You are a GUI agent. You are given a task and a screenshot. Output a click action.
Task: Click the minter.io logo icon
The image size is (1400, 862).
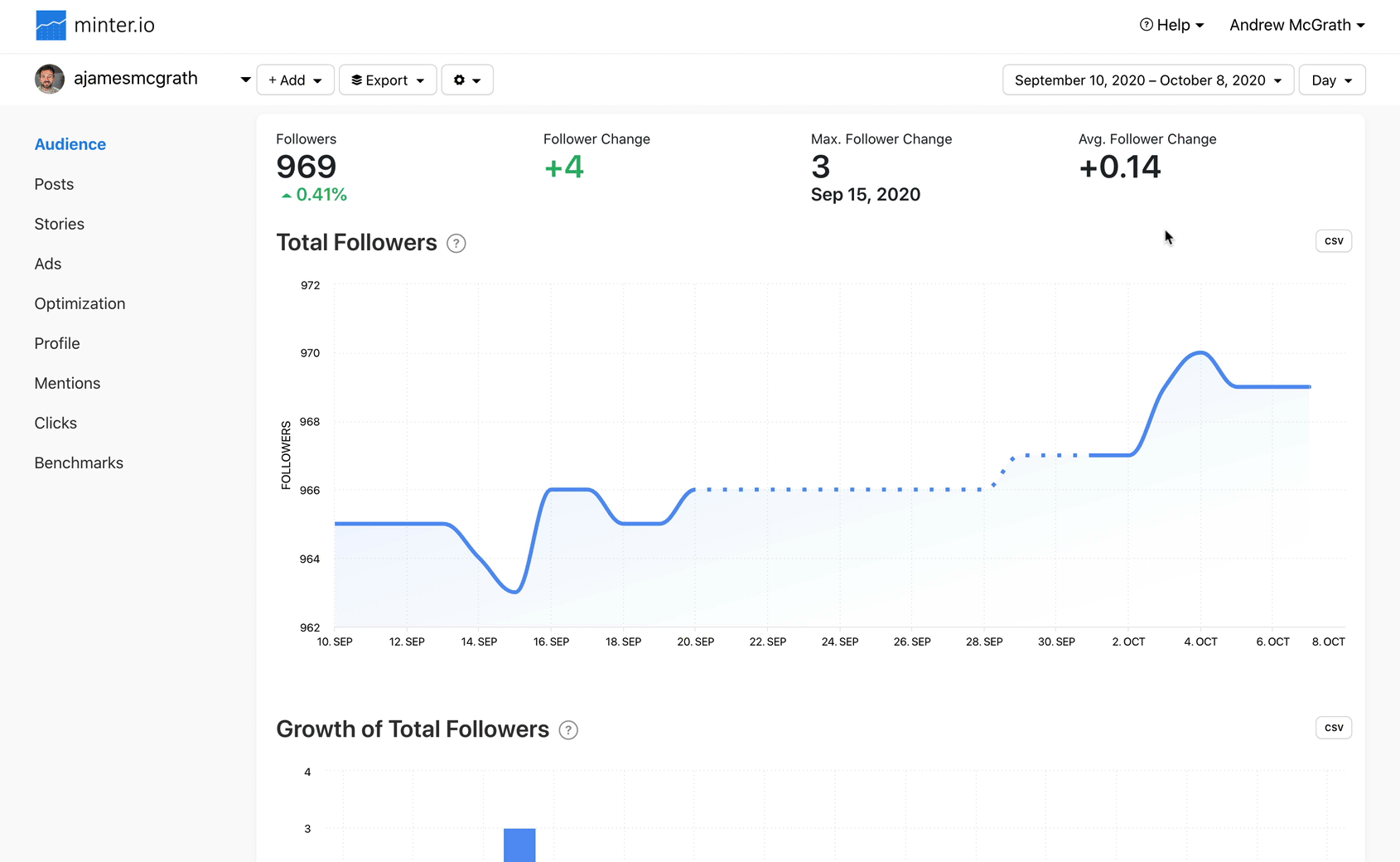pos(51,26)
